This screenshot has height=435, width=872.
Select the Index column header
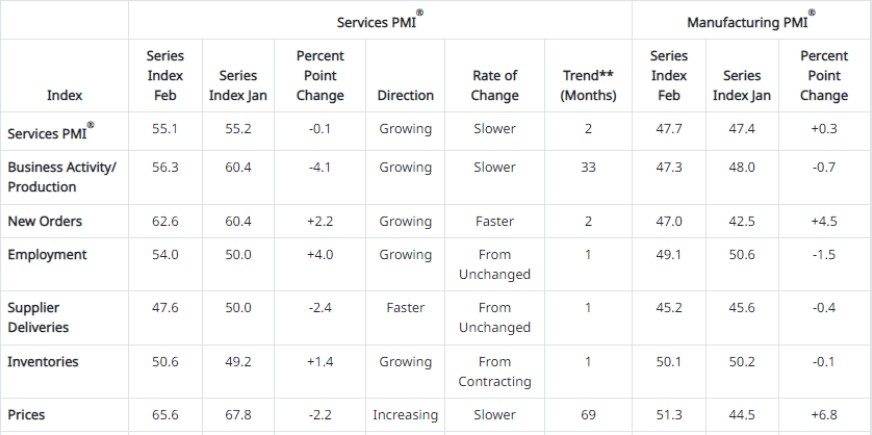pos(64,95)
